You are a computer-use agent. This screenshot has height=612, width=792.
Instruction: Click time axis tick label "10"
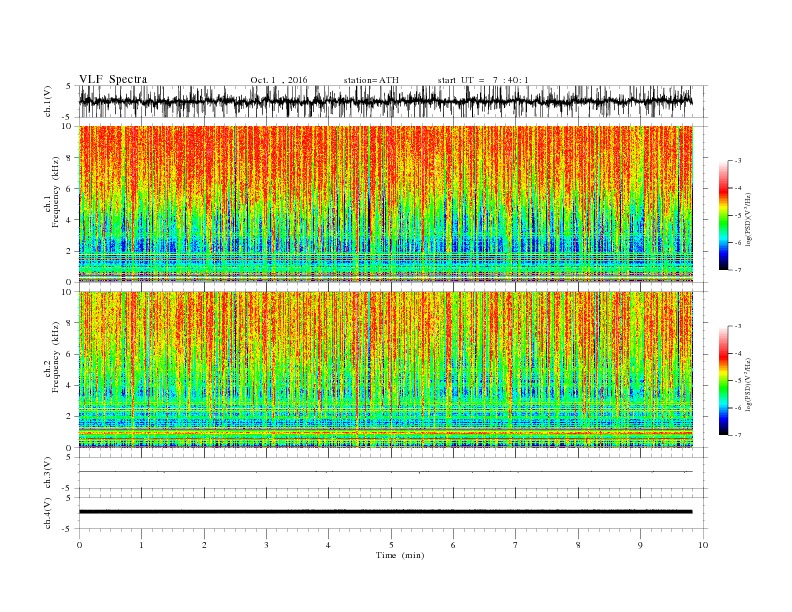pyautogui.click(x=703, y=545)
